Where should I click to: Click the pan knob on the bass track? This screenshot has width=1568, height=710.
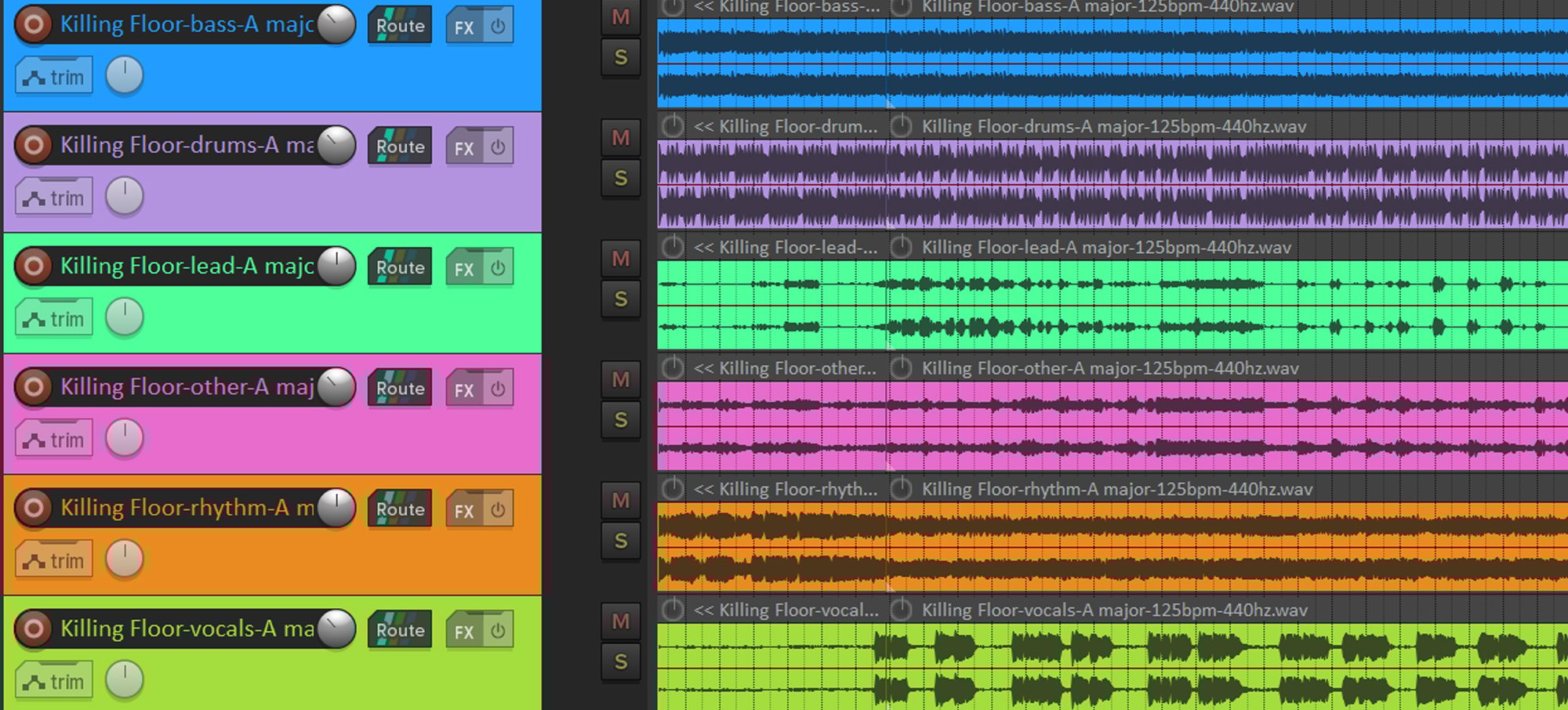(125, 75)
